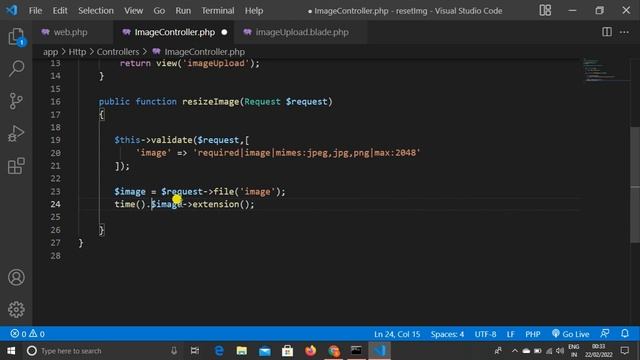Open the Run and Debug view

coord(16,133)
